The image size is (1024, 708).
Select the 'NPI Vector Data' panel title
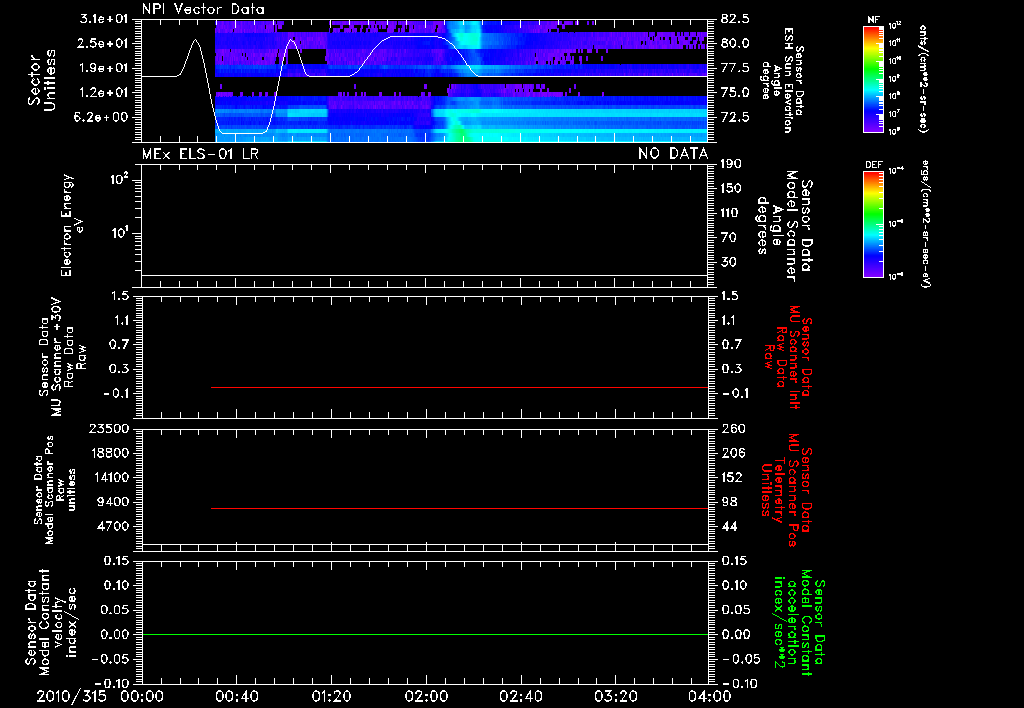203,9
